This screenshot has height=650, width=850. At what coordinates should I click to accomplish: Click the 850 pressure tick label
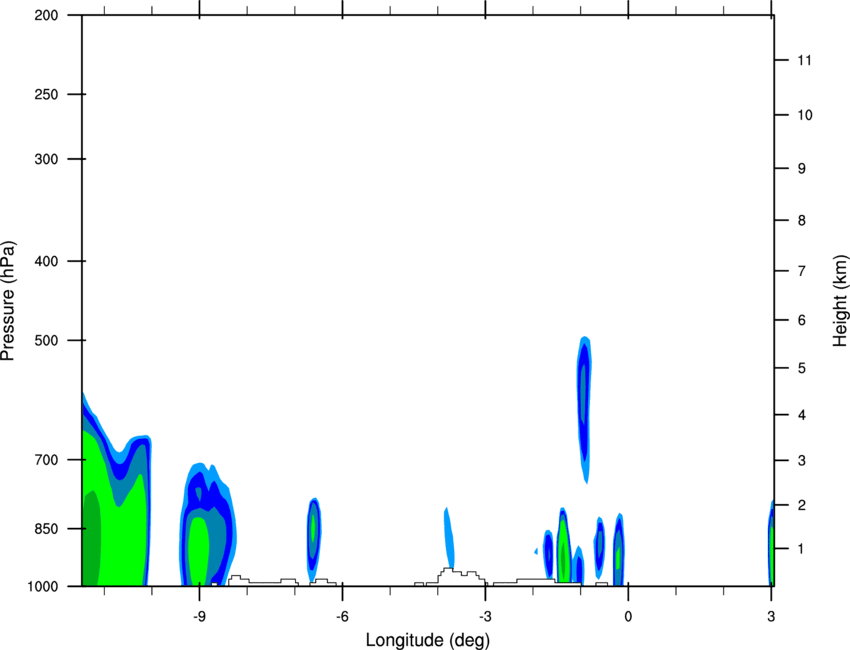pos(46,529)
